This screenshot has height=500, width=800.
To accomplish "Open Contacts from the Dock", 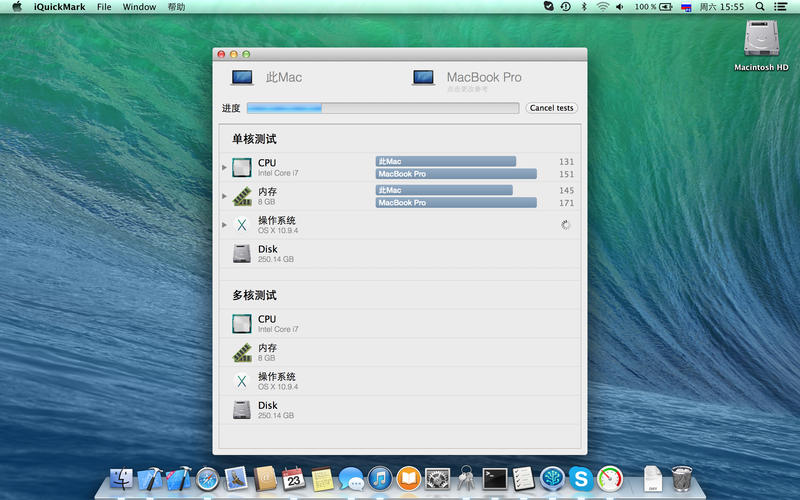I will pyautogui.click(x=265, y=479).
